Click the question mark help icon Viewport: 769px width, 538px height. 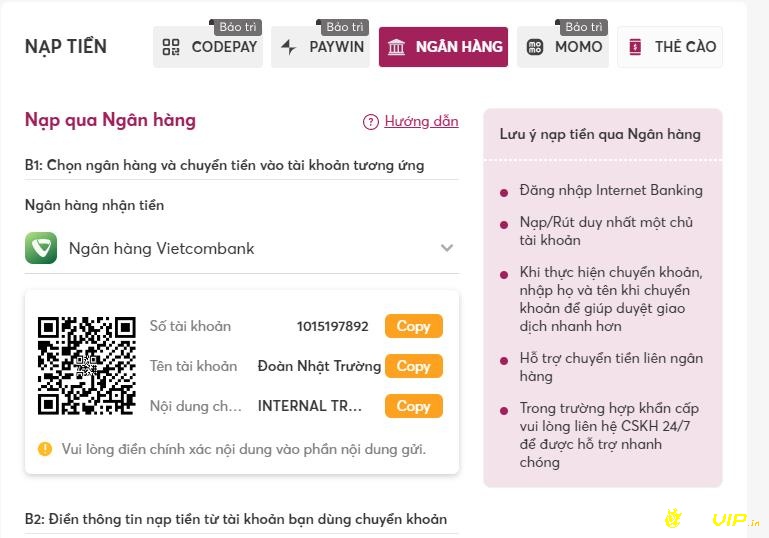point(371,122)
